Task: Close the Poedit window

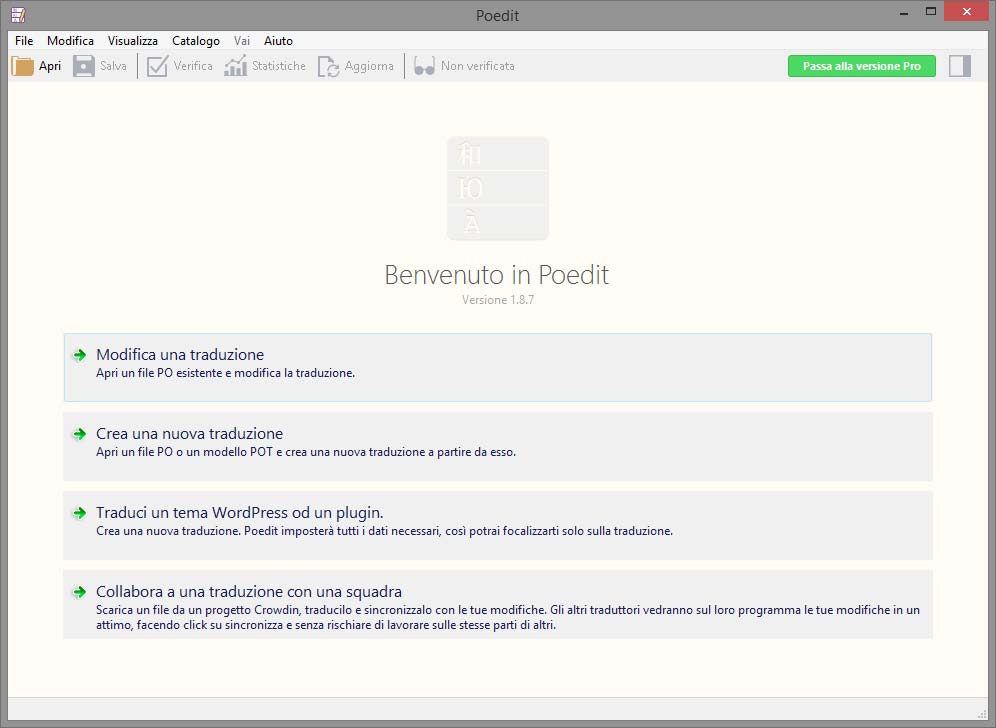Action: 967,11
